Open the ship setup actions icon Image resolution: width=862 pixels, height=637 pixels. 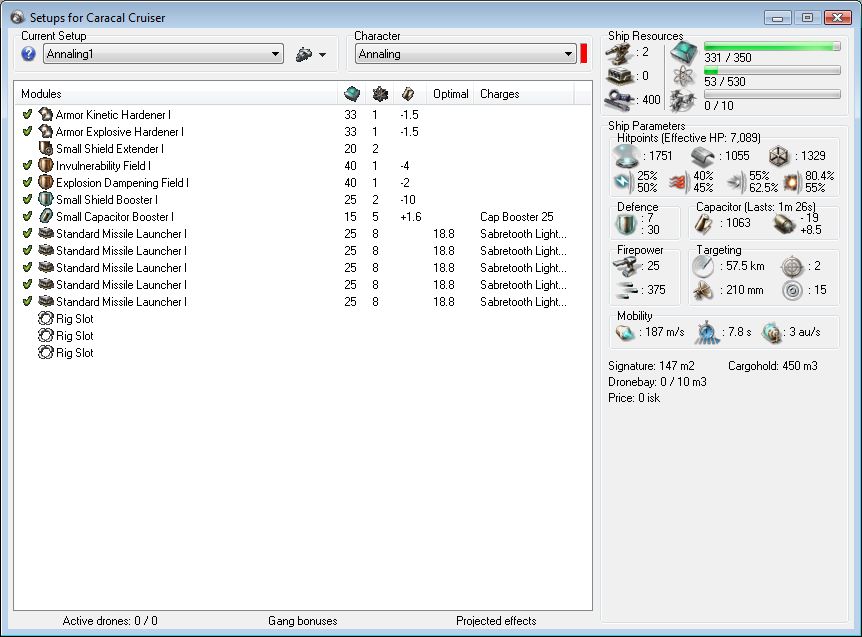click(x=304, y=54)
